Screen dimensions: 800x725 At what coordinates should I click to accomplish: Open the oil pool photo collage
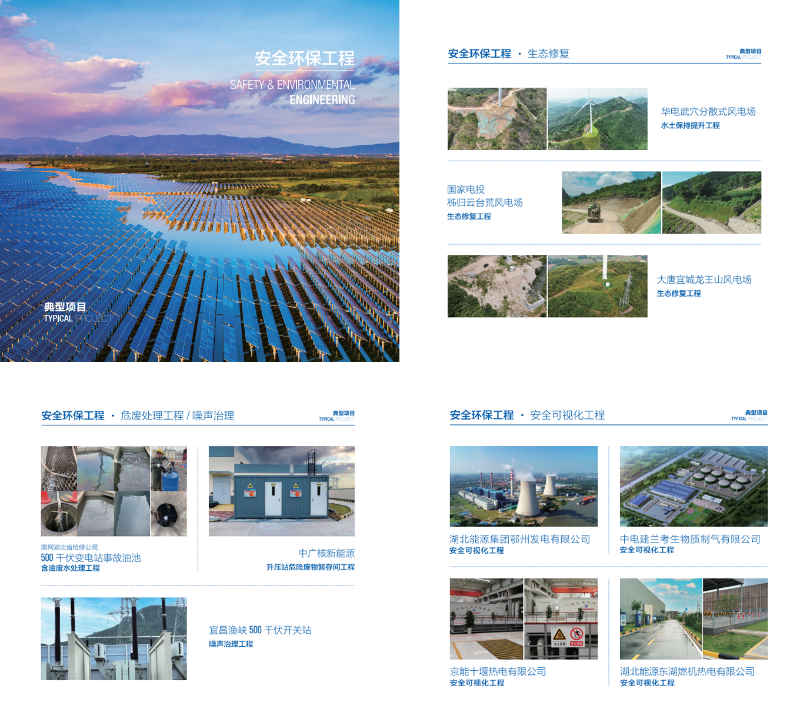(x=113, y=491)
